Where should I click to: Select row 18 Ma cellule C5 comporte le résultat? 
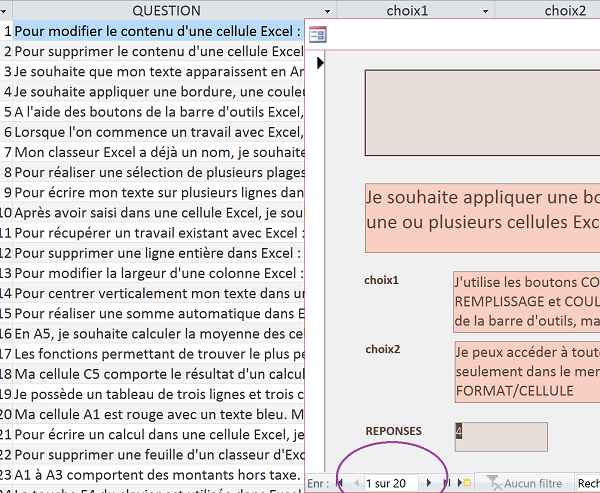click(x=158, y=374)
